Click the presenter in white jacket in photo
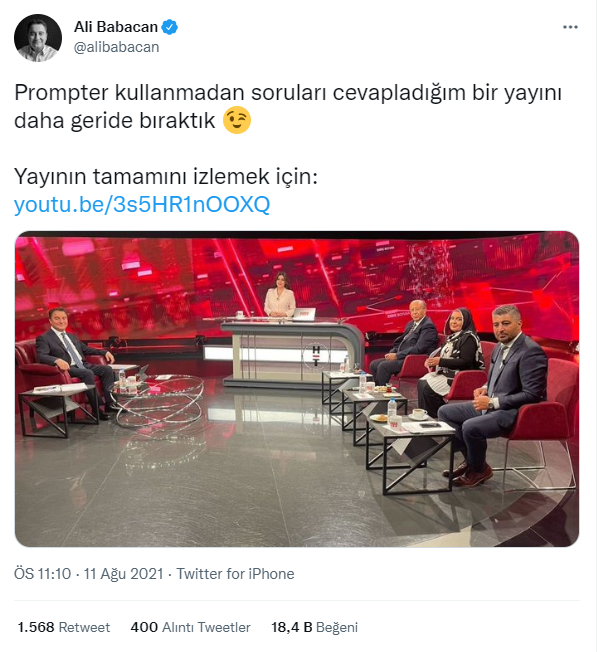 (x=279, y=295)
